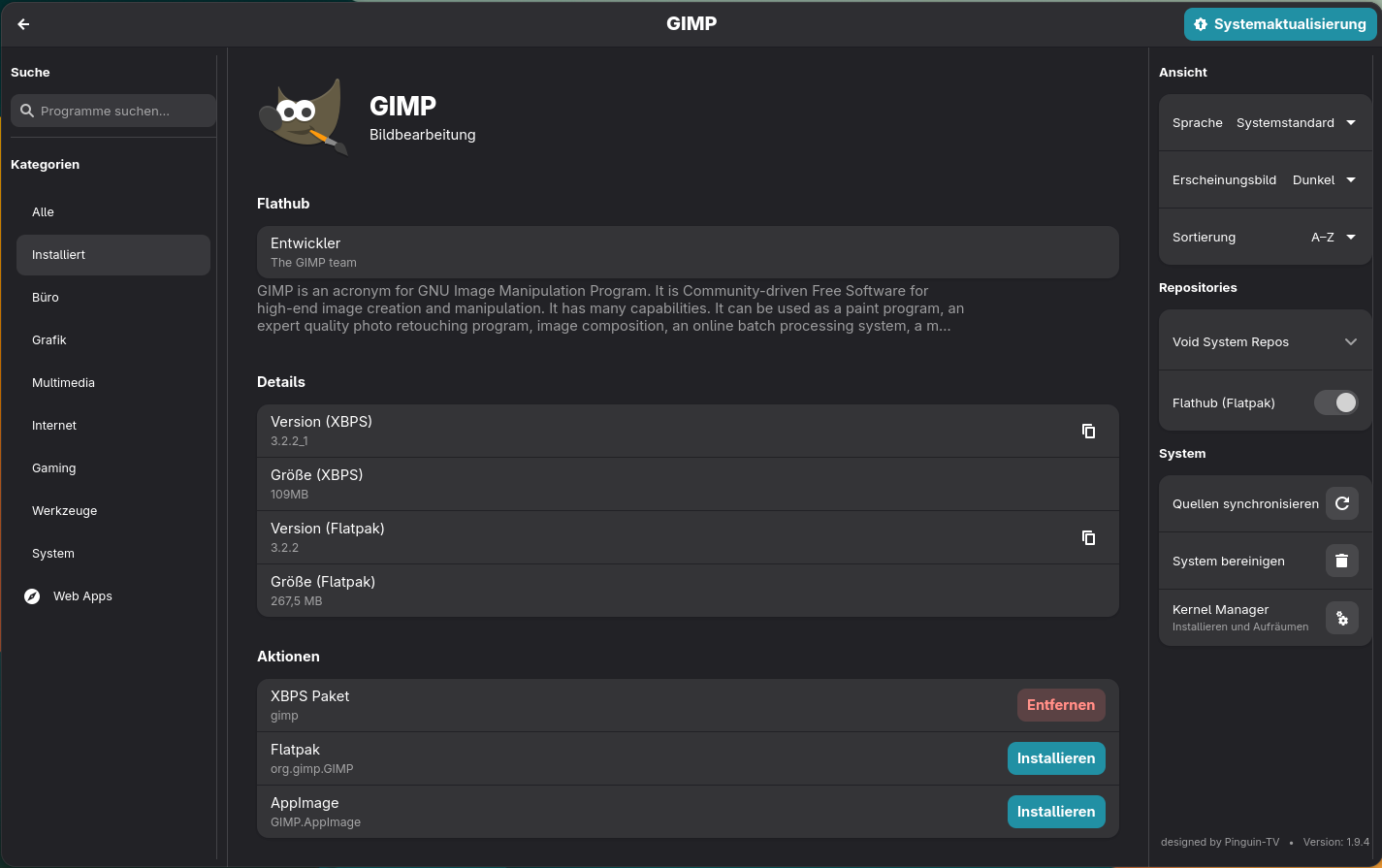1382x868 pixels.
Task: Open the Erscheinungsbild dropdown
Action: [1265, 180]
